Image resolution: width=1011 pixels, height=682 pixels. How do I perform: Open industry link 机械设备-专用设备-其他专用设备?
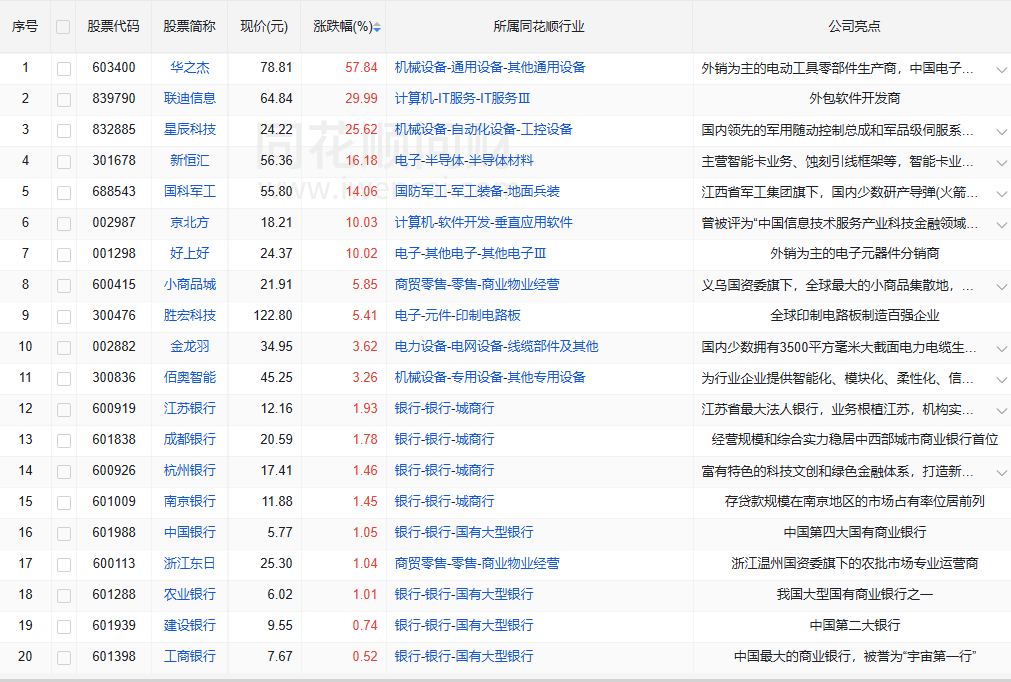click(490, 377)
